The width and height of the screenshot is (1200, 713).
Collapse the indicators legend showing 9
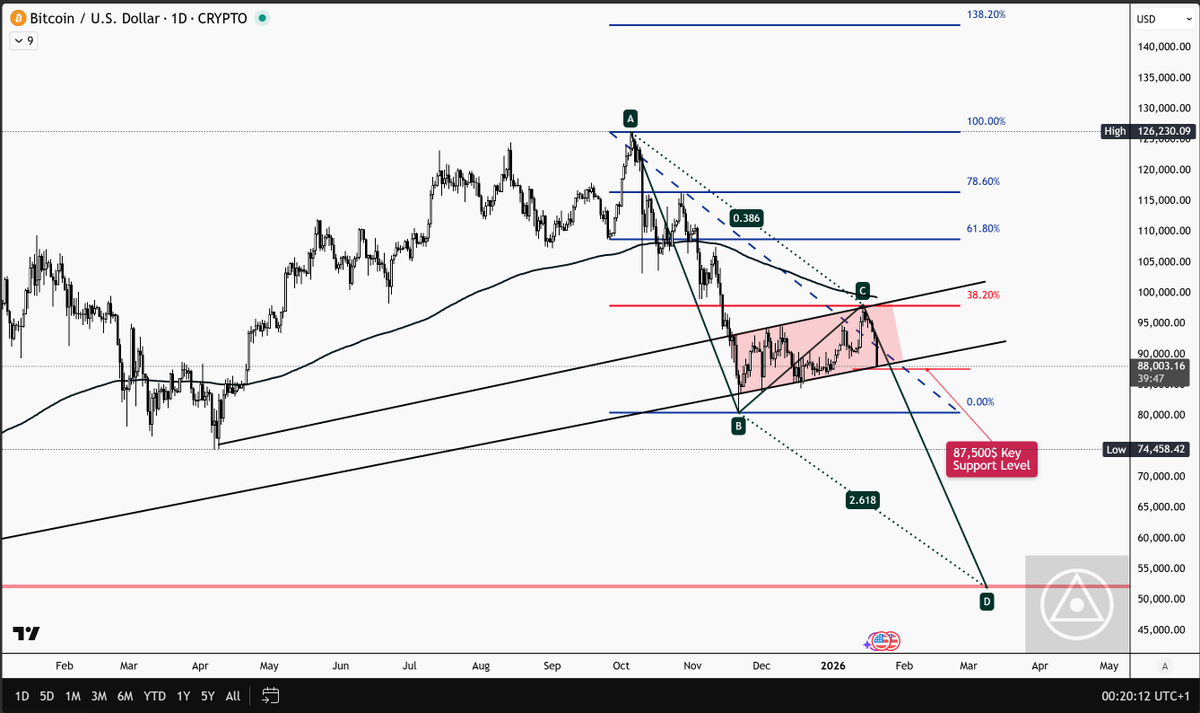pos(23,41)
